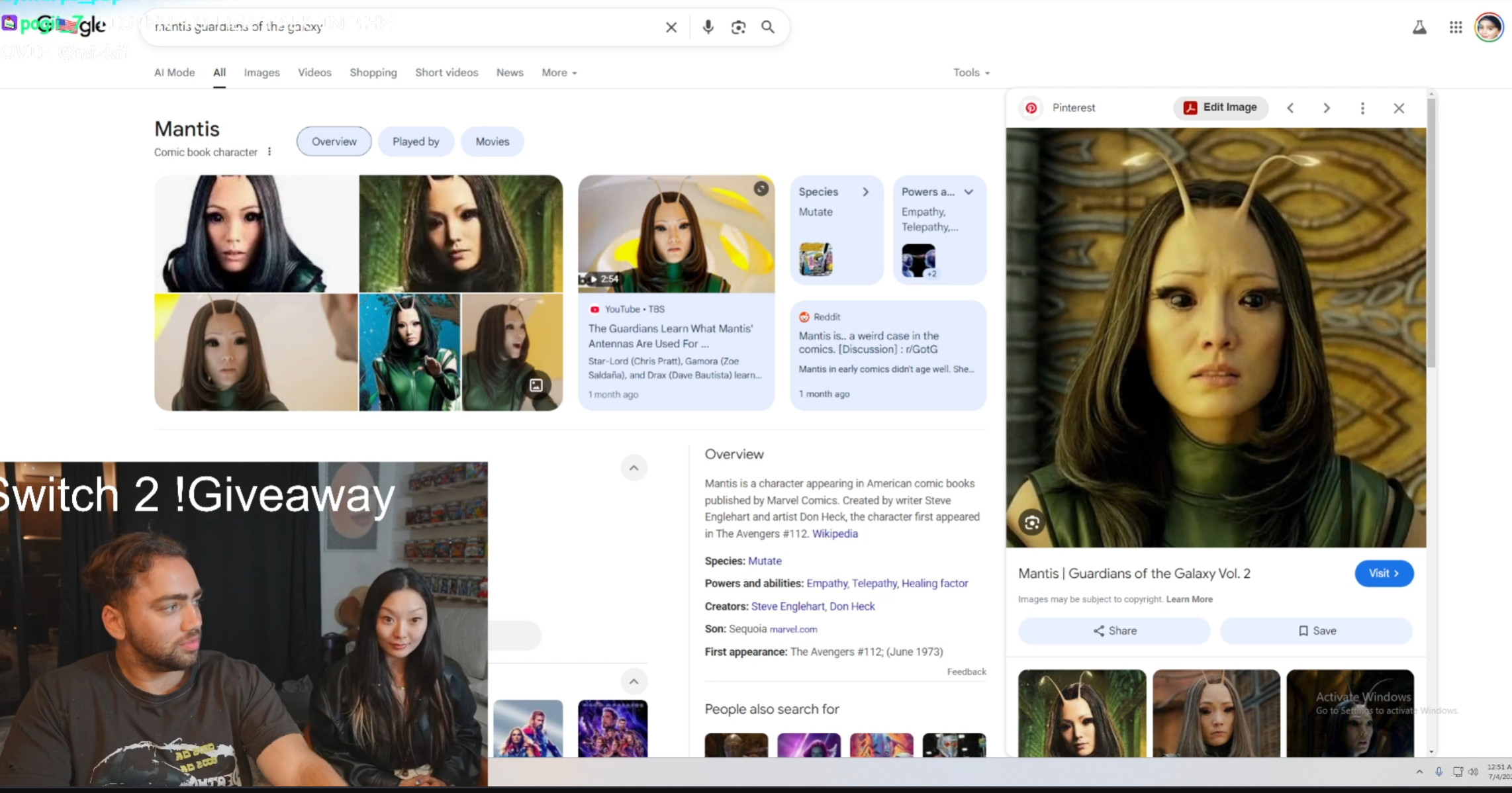Open the marvel.com source link
The height and width of the screenshot is (793, 1512).
pyautogui.click(x=793, y=630)
